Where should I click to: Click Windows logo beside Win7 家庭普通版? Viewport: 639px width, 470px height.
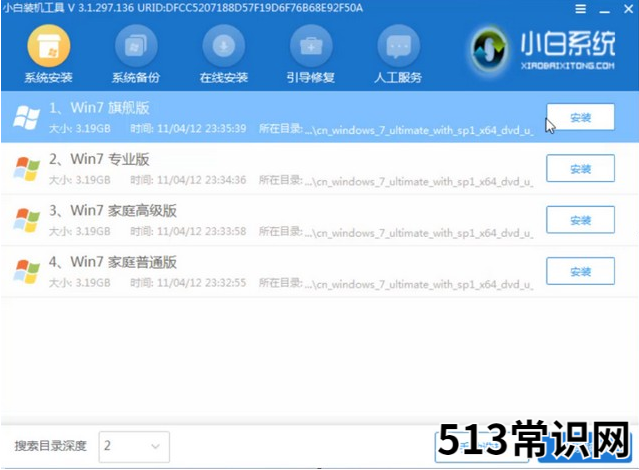point(26,271)
